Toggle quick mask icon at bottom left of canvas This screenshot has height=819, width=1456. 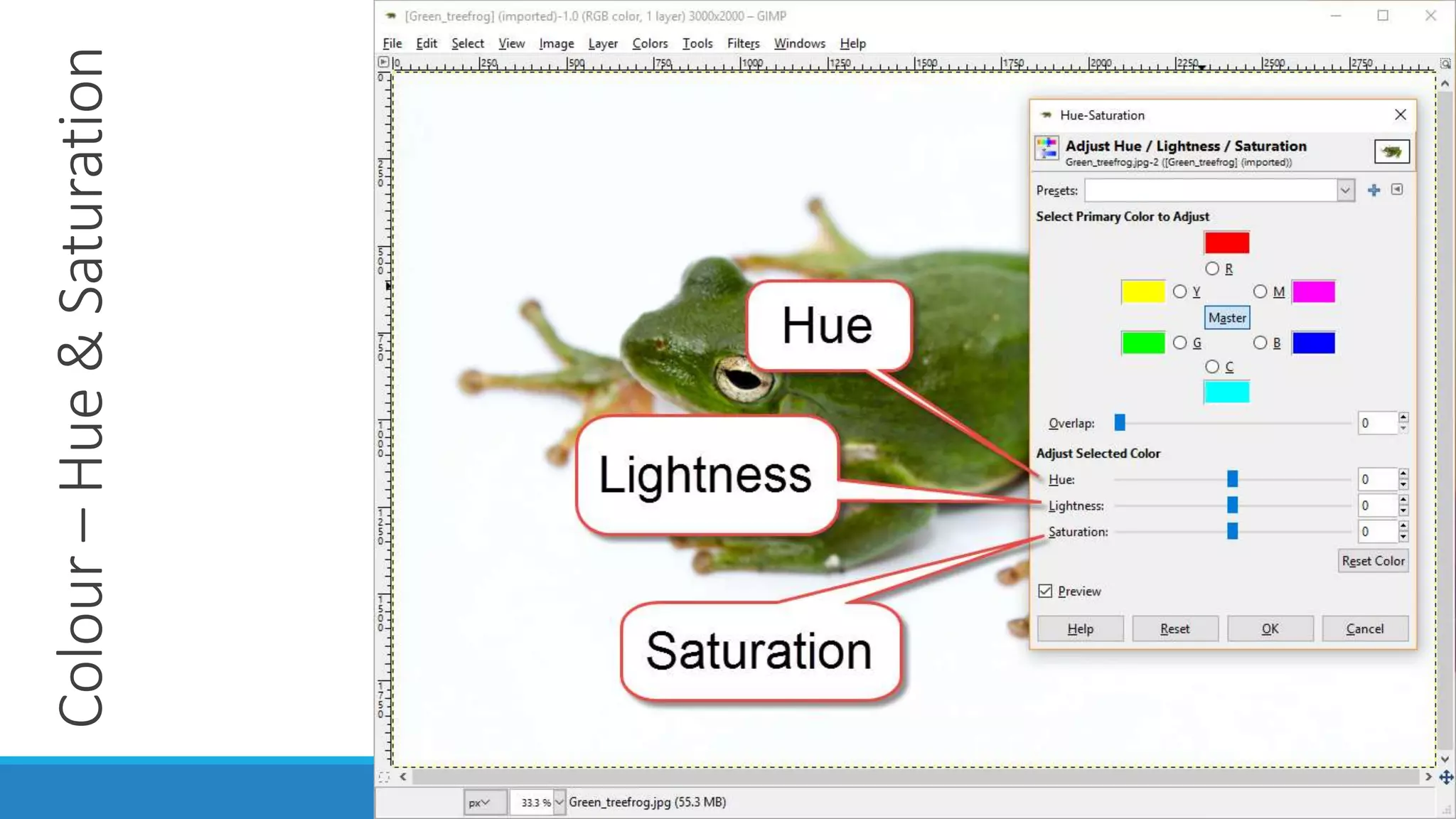pos(384,777)
